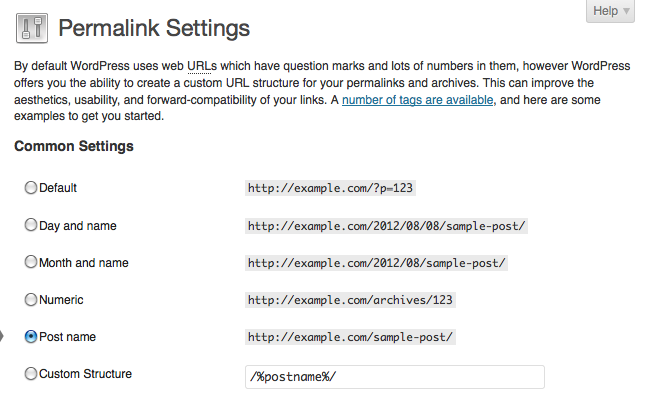Select the Custom Structure radio button
Screen dimensions: 650x401
31,374
